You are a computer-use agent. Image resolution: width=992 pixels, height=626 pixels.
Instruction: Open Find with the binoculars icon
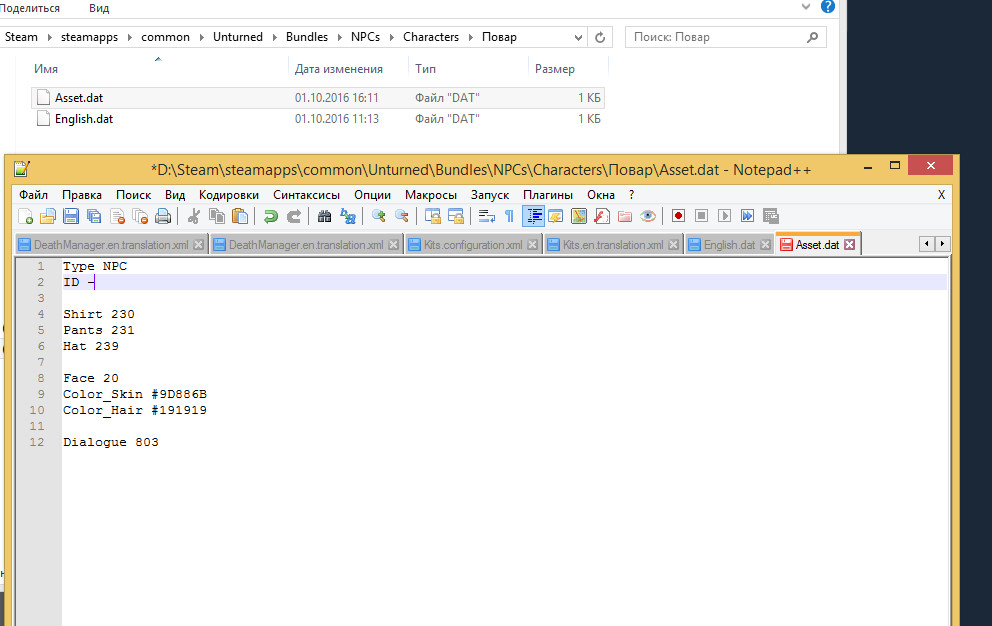(x=325, y=216)
